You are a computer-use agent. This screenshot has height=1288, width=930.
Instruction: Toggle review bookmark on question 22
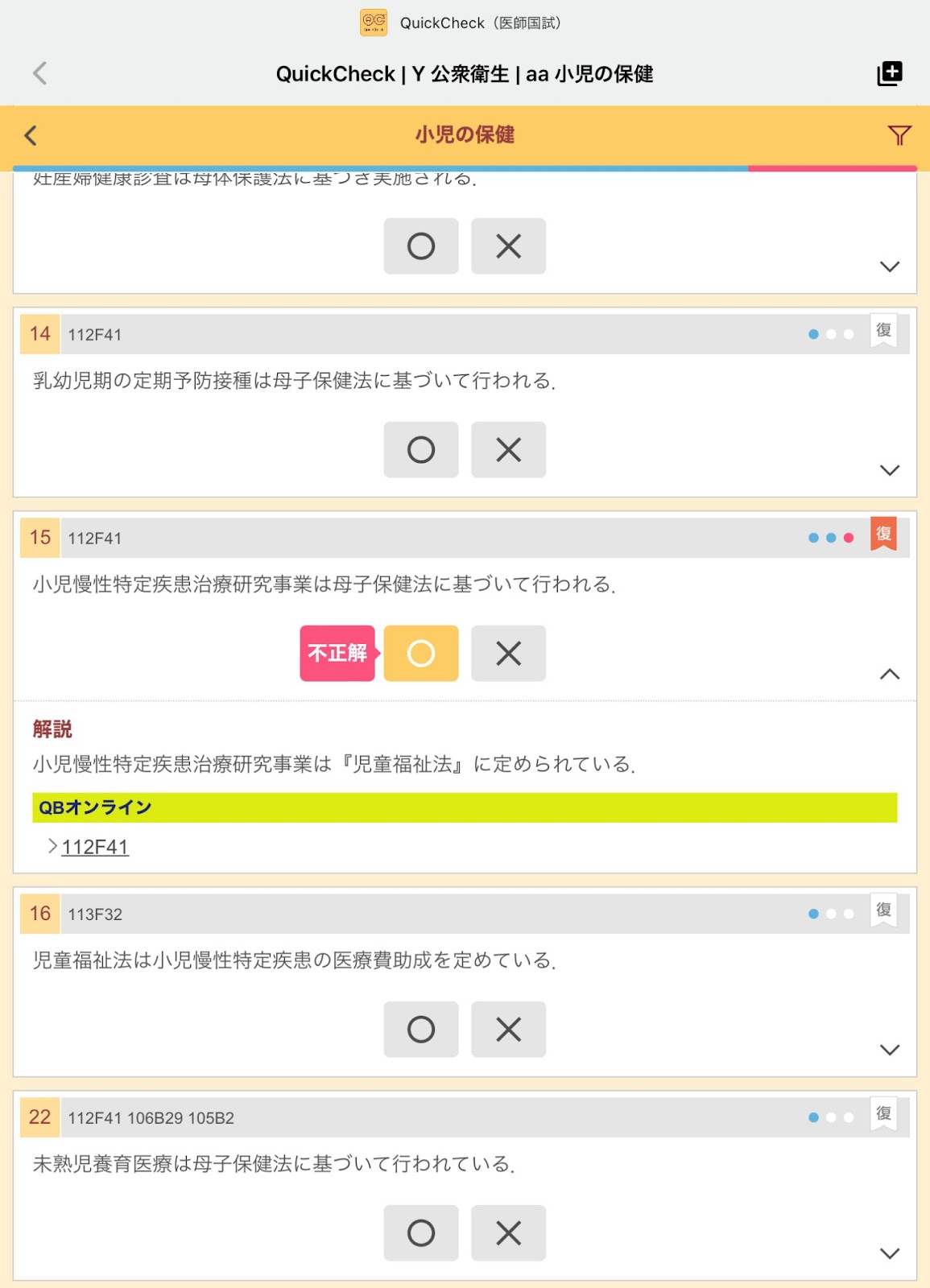pyautogui.click(x=883, y=1114)
